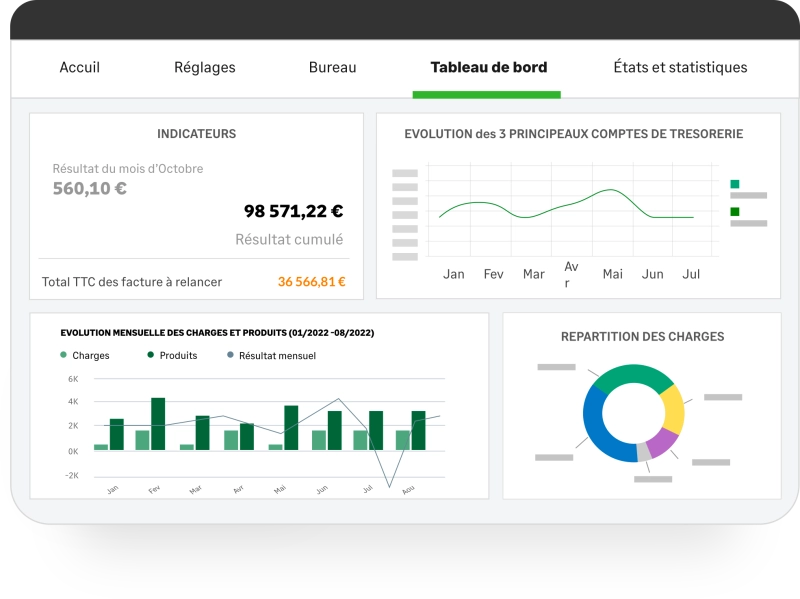Select the green segment of donut chart
Image resolution: width=800 pixels, height=599 pixels.
633,376
